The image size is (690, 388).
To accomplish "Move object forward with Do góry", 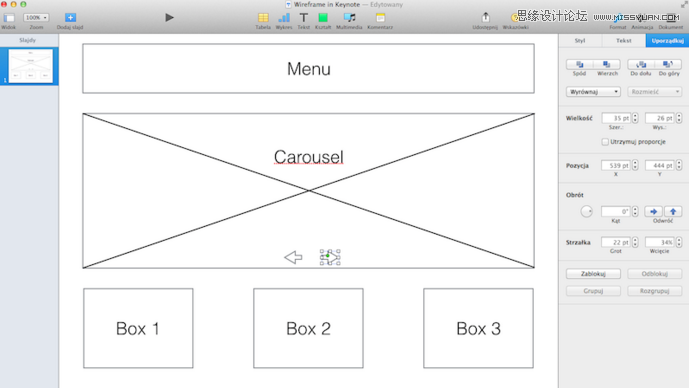I will pyautogui.click(x=668, y=64).
